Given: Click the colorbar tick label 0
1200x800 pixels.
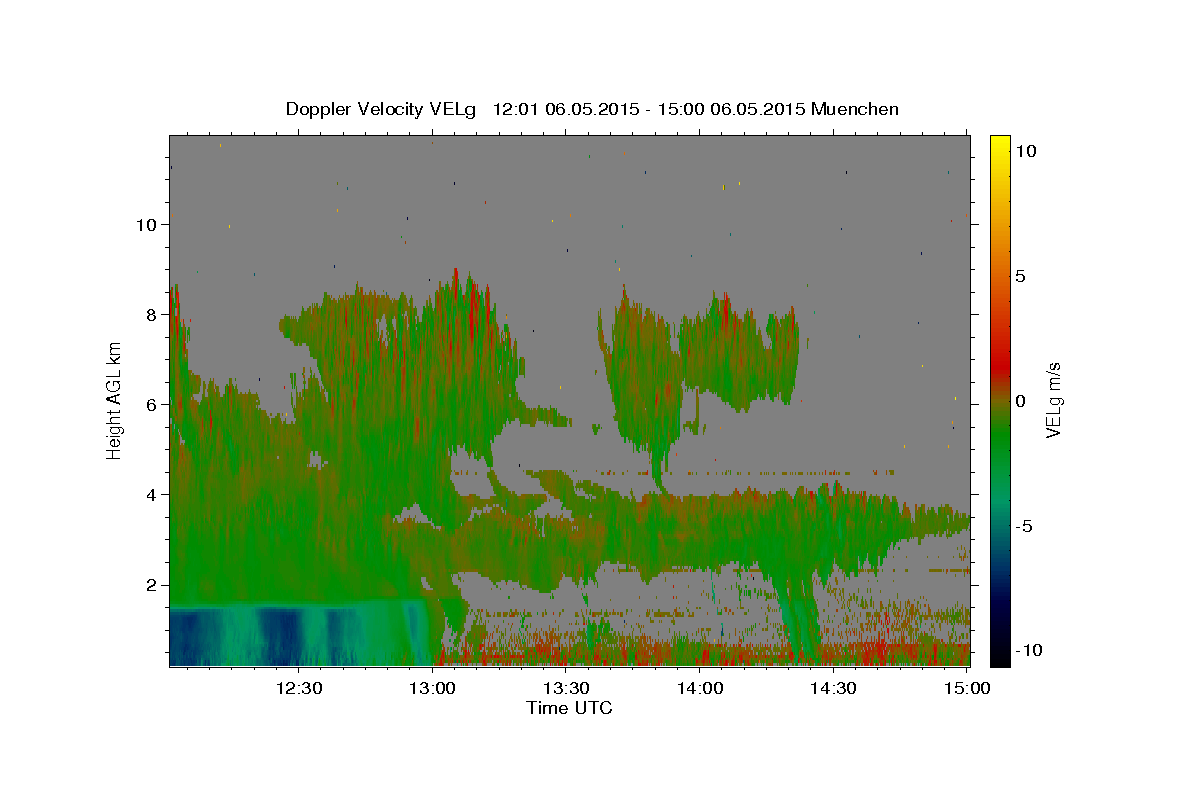Looking at the screenshot, I should point(1021,401).
